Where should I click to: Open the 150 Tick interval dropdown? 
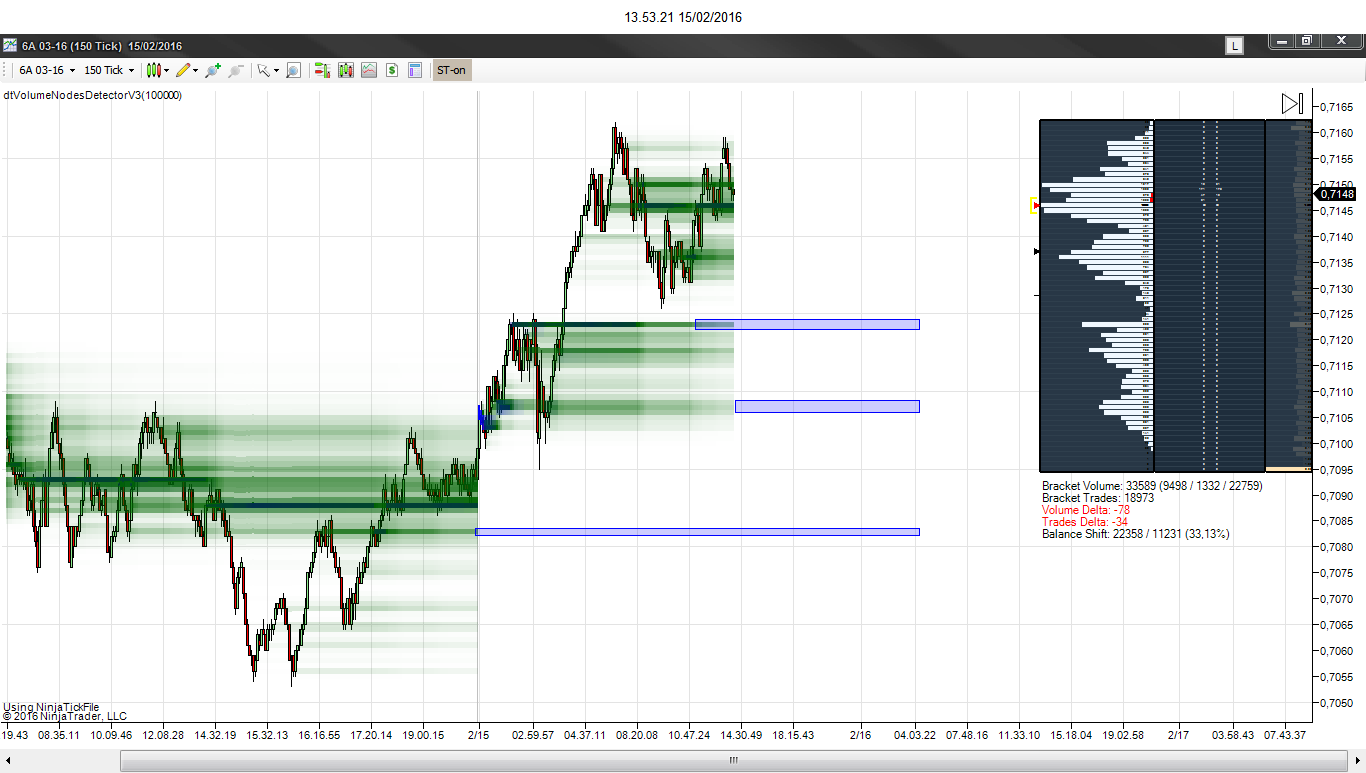pos(109,70)
